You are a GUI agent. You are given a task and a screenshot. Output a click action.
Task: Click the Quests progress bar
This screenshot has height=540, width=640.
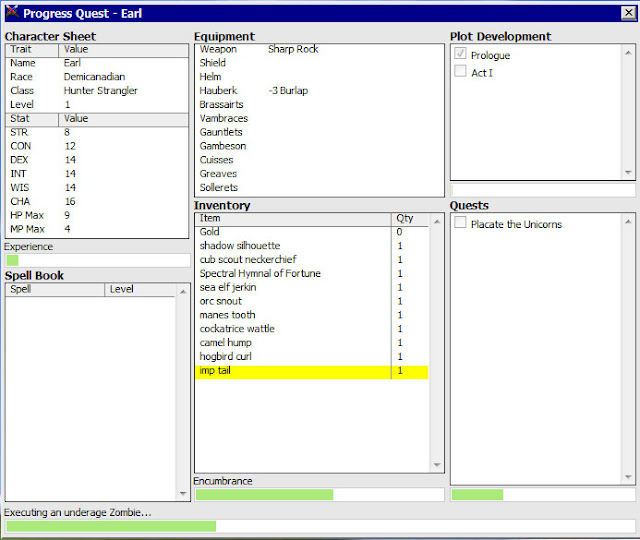[x=543, y=495]
